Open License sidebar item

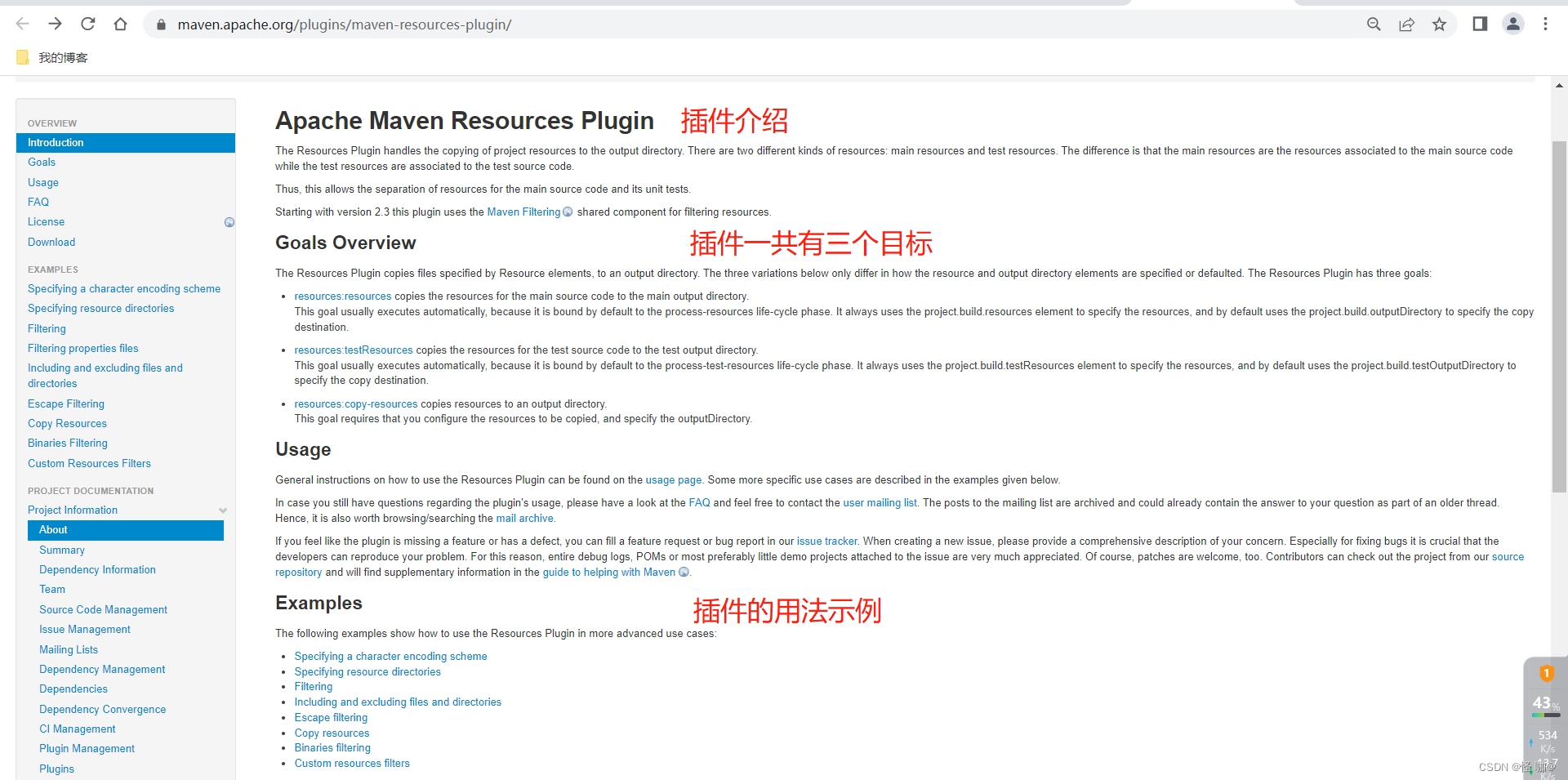coord(46,222)
